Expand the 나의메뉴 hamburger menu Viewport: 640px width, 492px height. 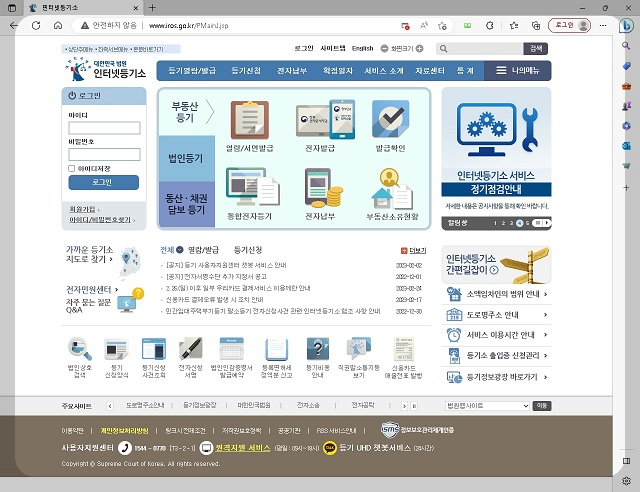[518, 71]
